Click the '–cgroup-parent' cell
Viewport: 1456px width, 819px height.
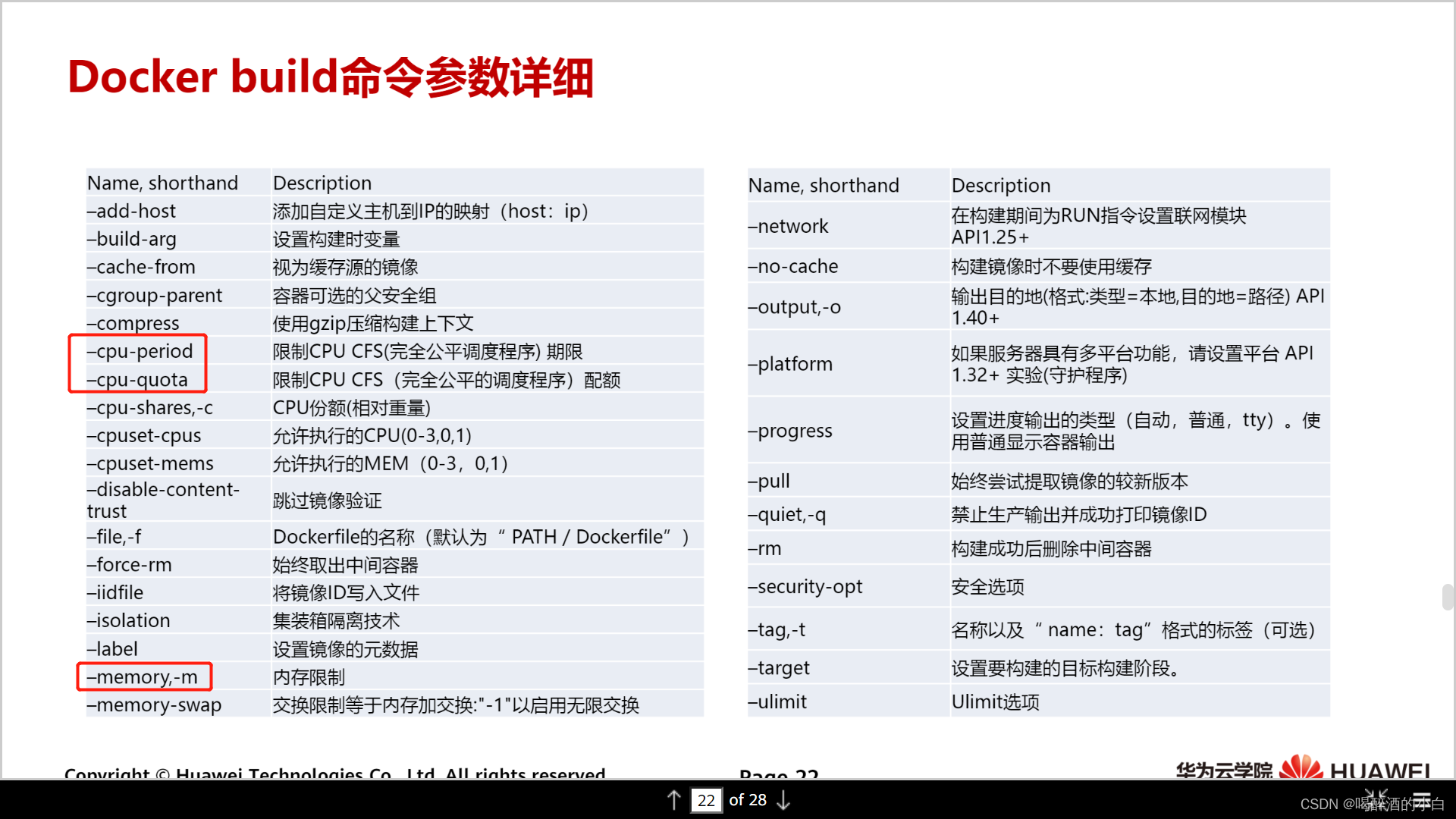point(178,295)
